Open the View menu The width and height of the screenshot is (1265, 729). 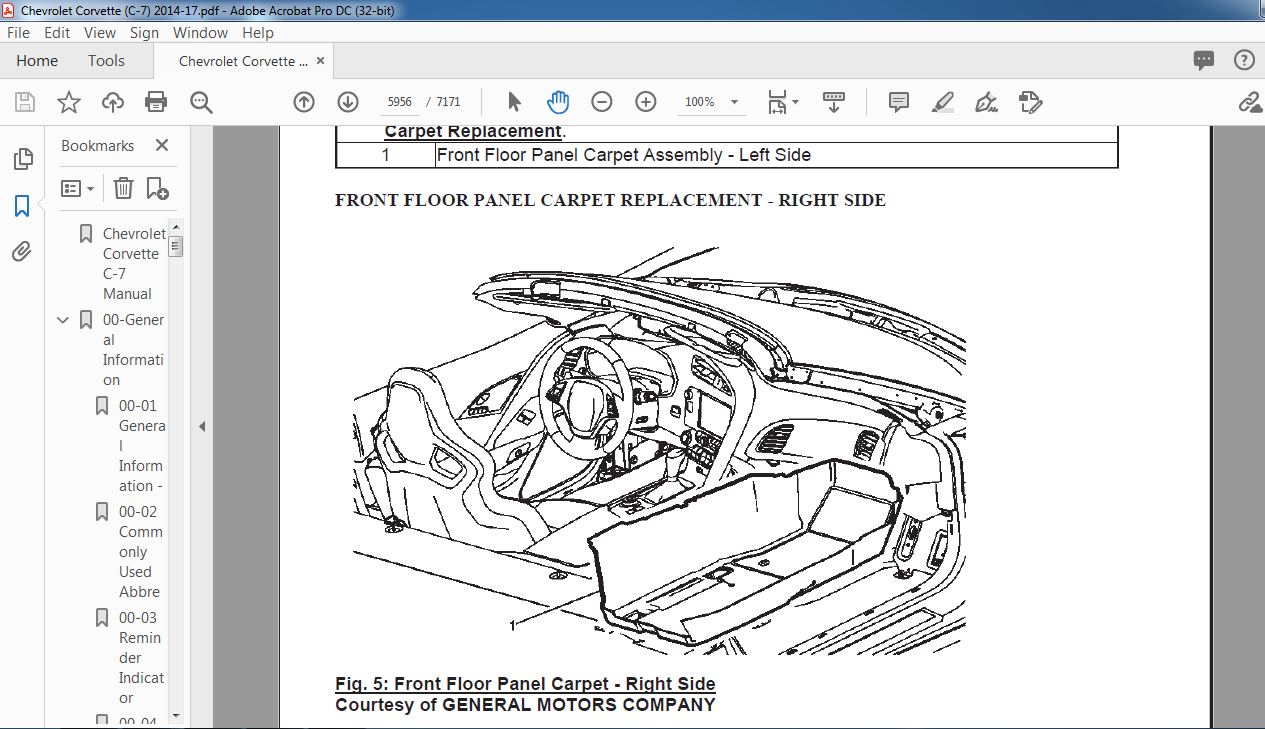point(100,33)
